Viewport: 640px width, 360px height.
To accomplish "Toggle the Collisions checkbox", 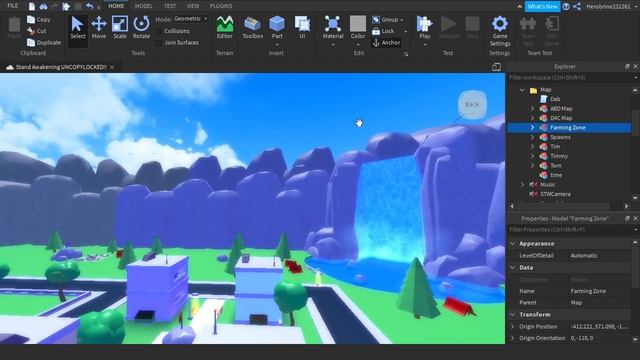I will point(159,31).
